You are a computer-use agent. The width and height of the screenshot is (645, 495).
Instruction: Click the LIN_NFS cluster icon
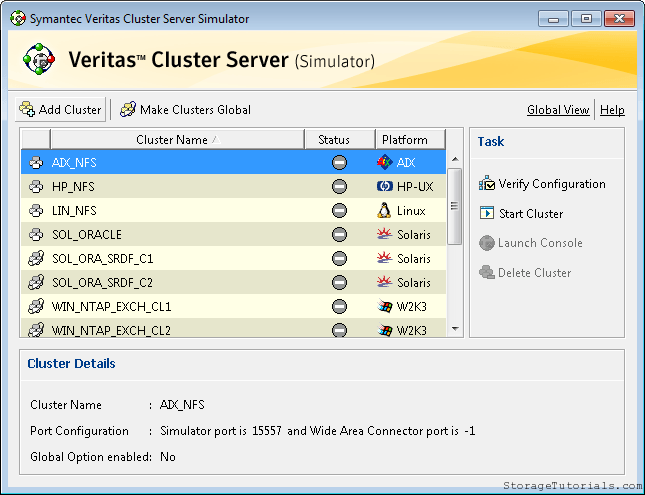click(36, 211)
